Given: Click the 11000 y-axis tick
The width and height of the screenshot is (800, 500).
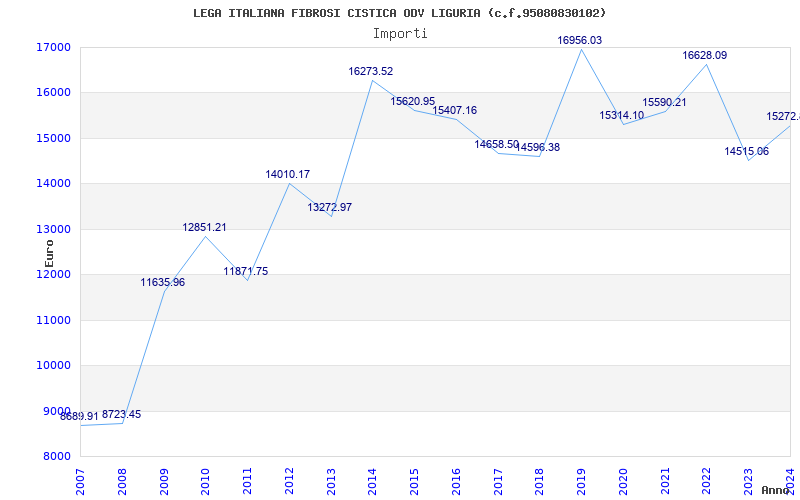Looking at the screenshot, I should pyautogui.click(x=53, y=320).
